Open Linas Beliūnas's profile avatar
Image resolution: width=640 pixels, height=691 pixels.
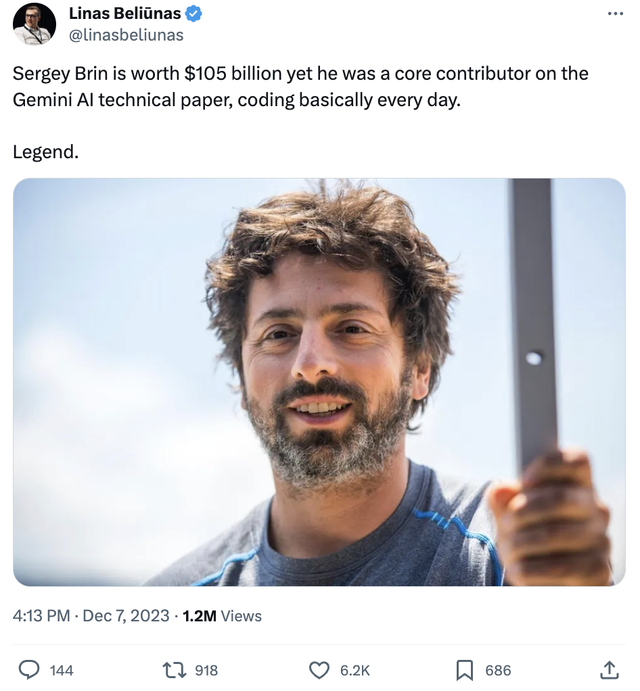[34, 24]
